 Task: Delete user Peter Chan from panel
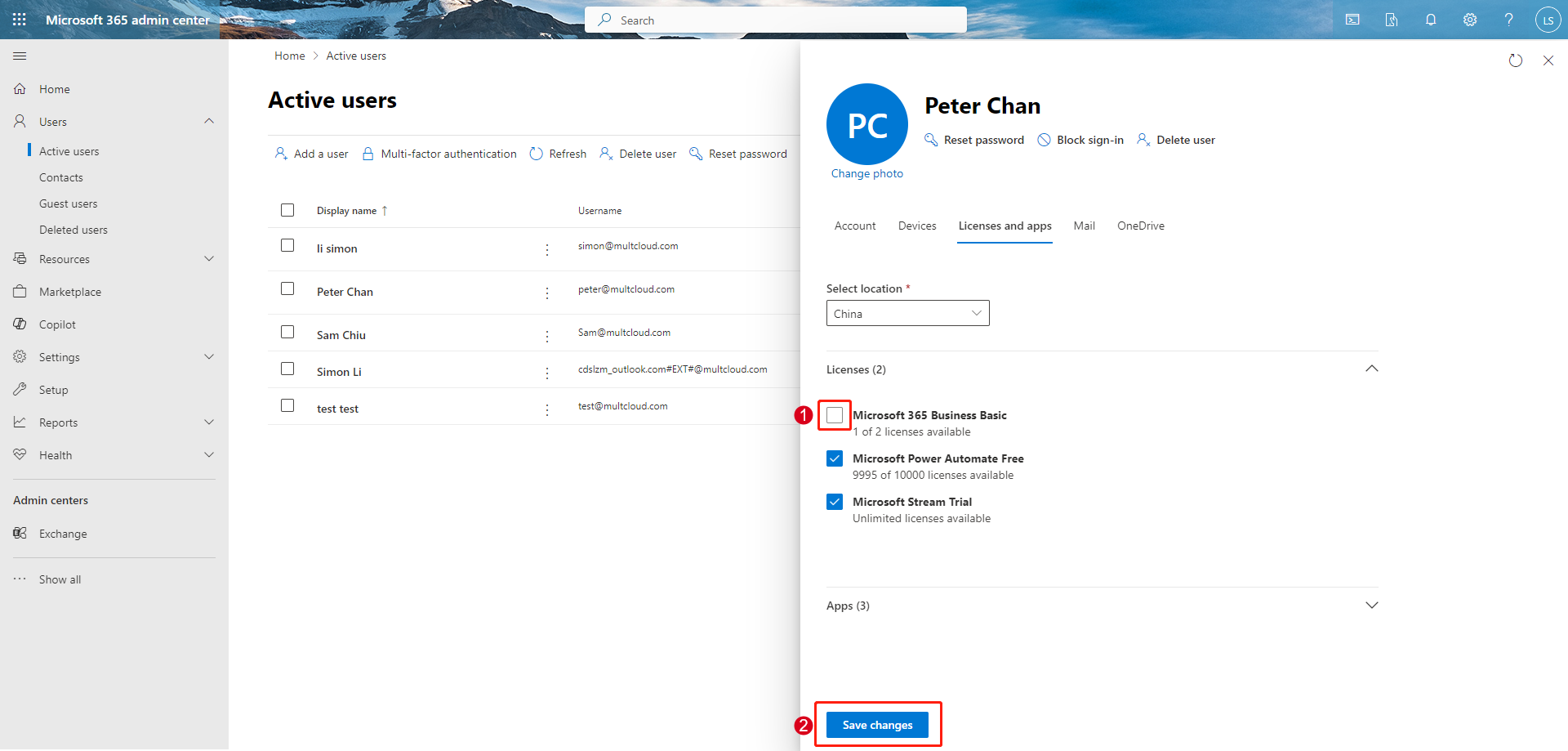click(1176, 140)
